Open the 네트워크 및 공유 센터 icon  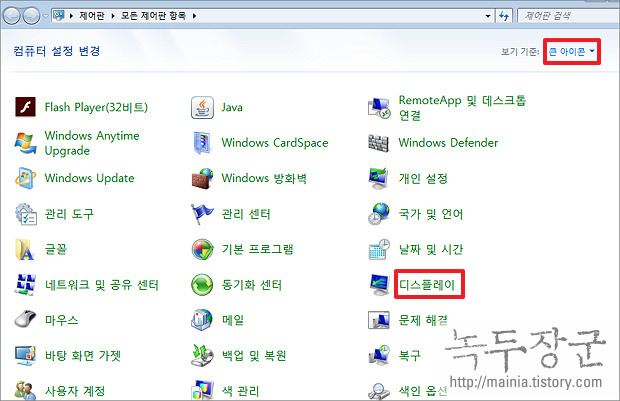[25, 285]
